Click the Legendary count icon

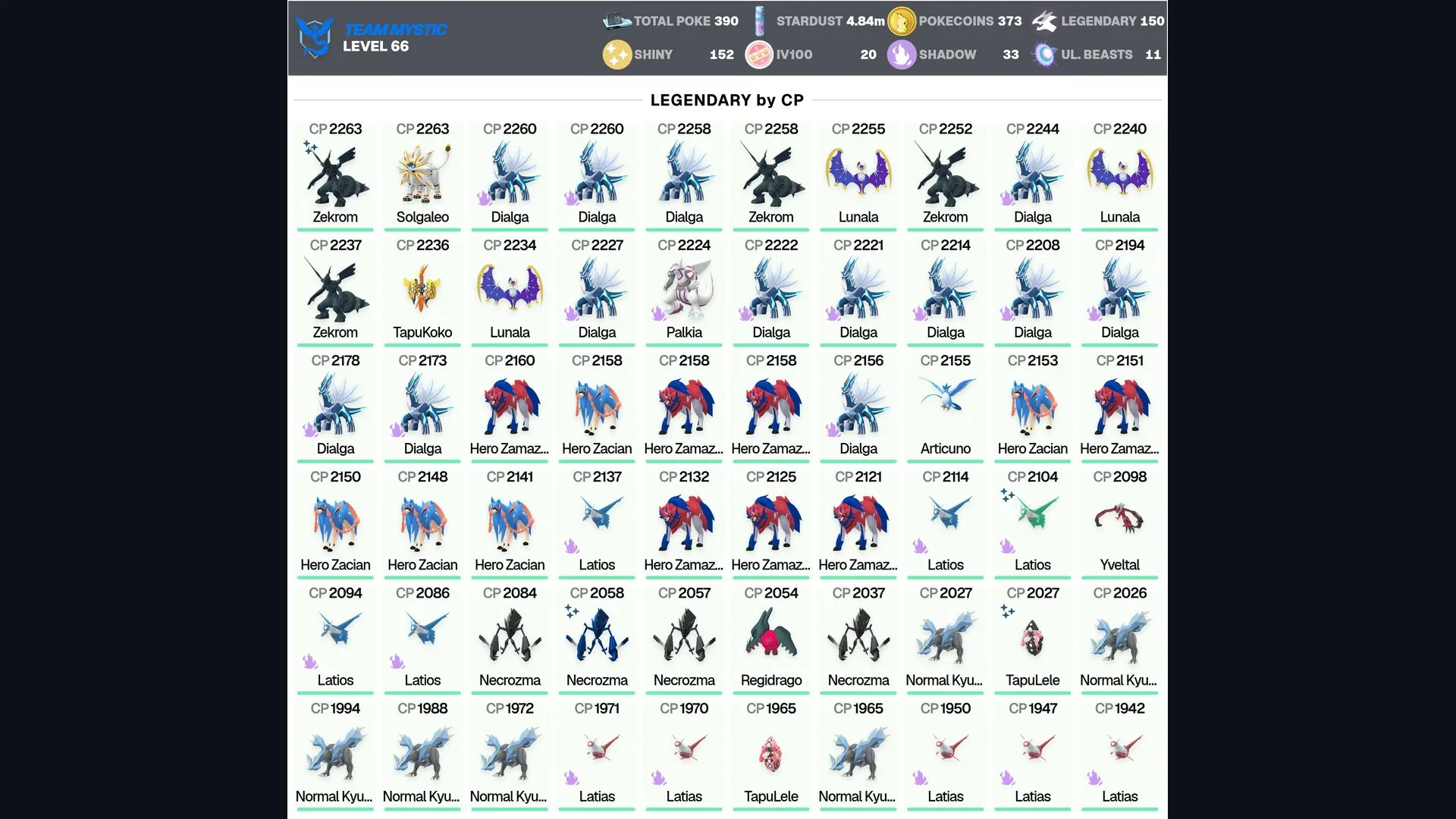pyautogui.click(x=1044, y=21)
